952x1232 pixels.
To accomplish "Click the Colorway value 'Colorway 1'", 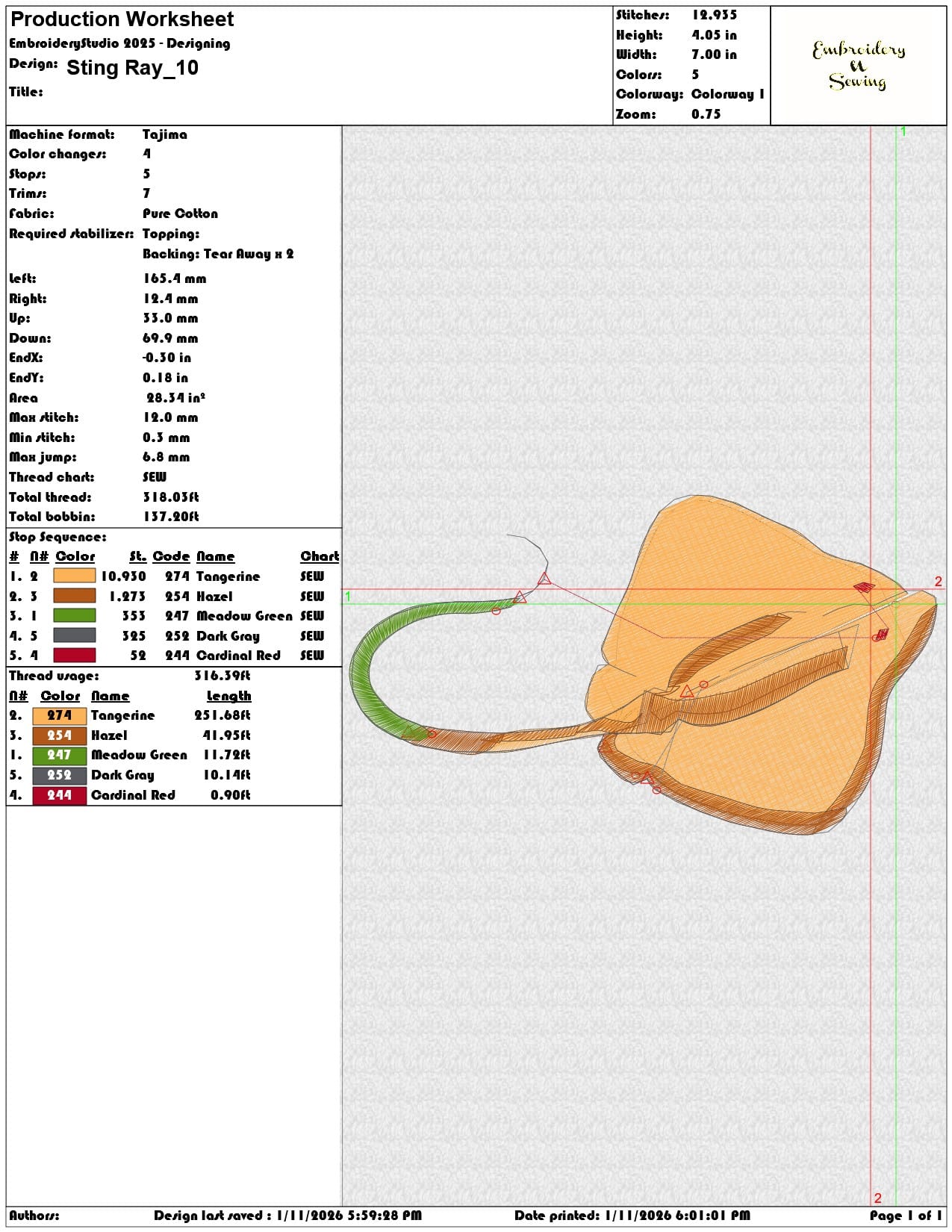I will tap(728, 94).
